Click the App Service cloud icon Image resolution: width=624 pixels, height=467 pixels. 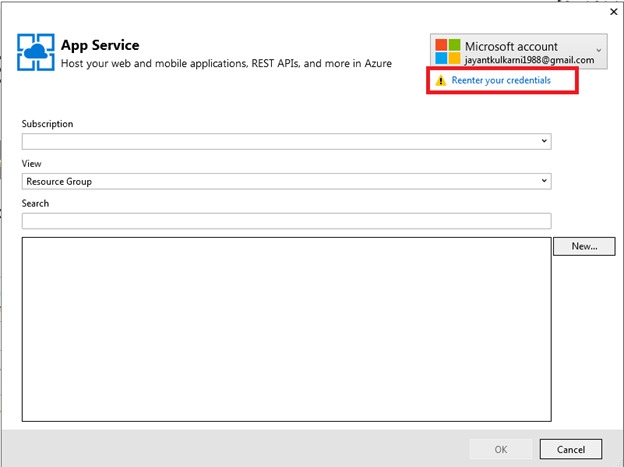36,52
